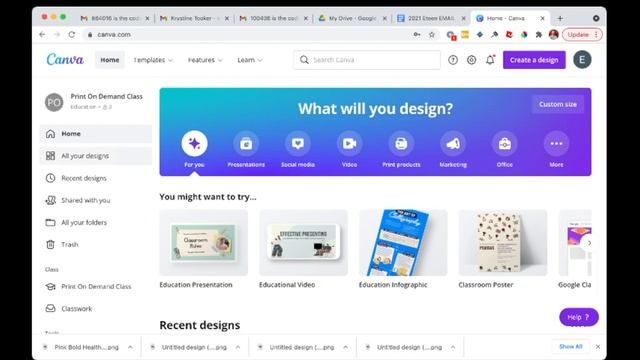
Task: Reload the canva.com page
Action: coord(72,35)
